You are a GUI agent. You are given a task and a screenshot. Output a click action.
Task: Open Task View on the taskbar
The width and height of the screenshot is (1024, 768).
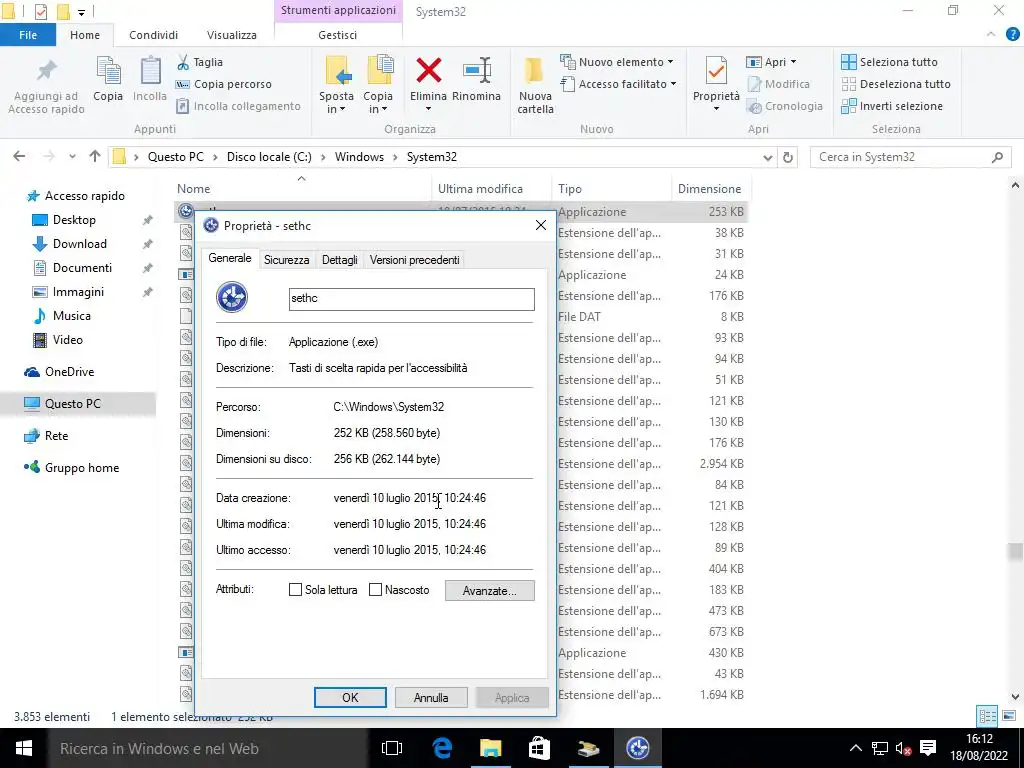392,748
